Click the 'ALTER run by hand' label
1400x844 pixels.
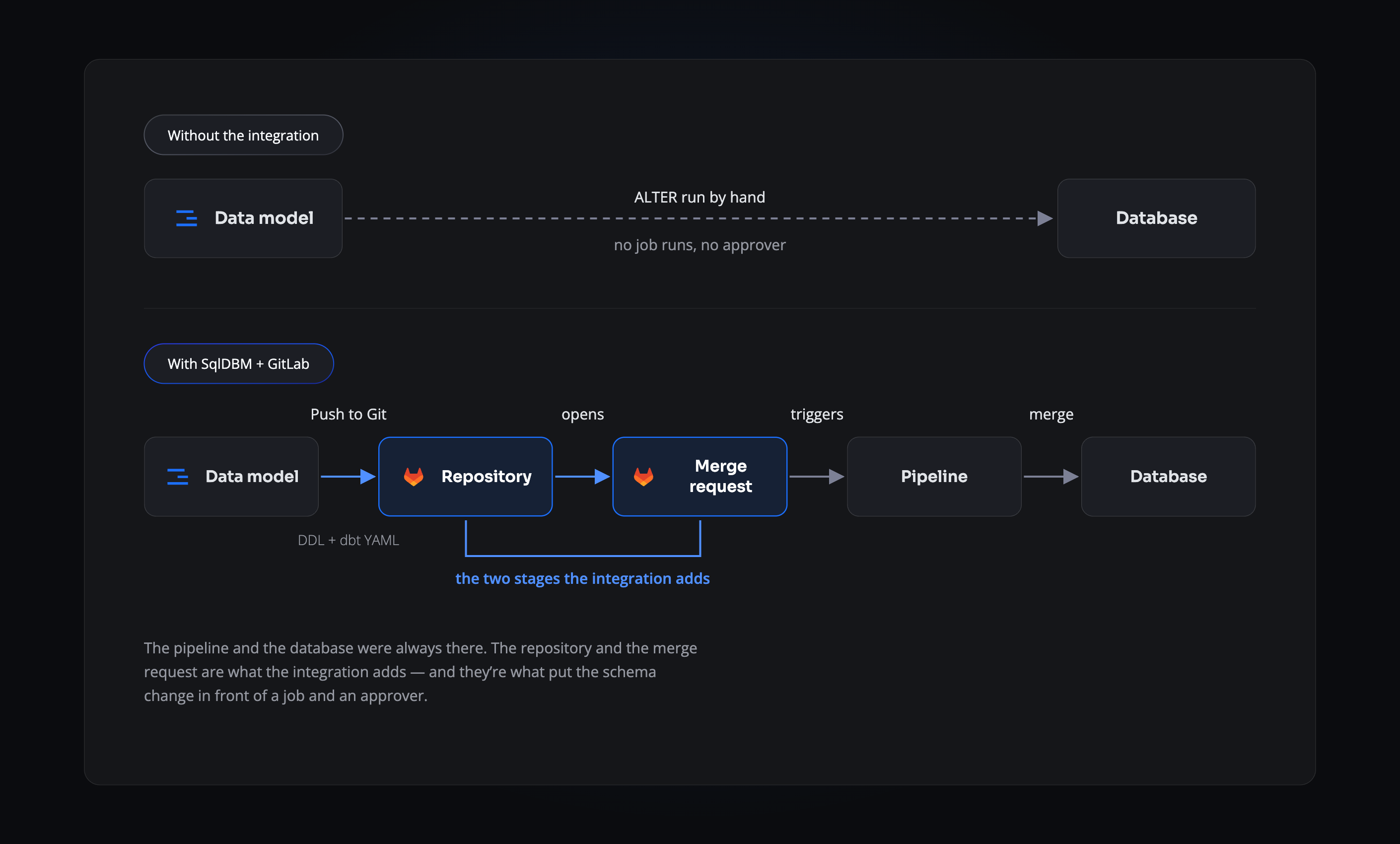coord(700,197)
